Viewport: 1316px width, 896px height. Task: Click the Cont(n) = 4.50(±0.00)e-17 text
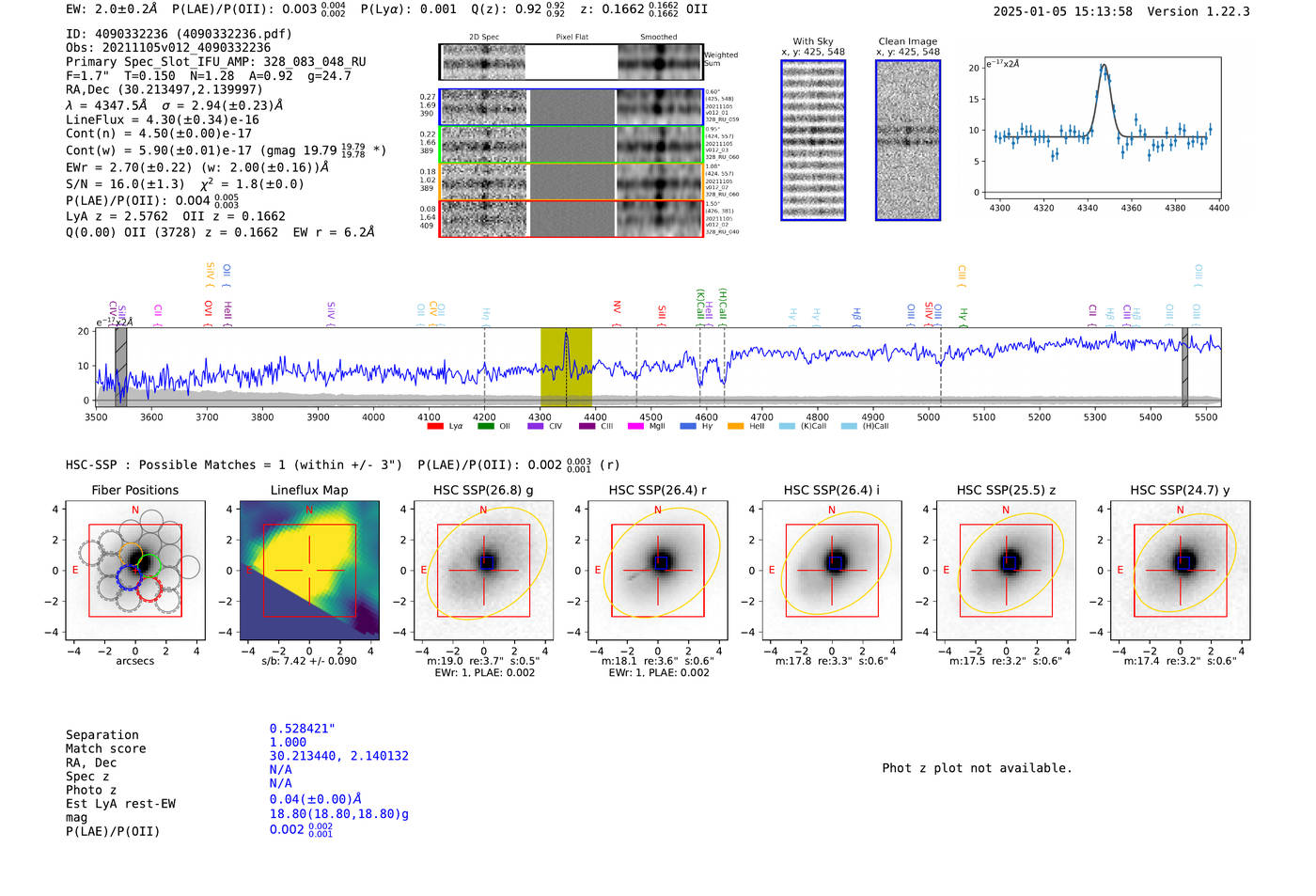tap(159, 134)
